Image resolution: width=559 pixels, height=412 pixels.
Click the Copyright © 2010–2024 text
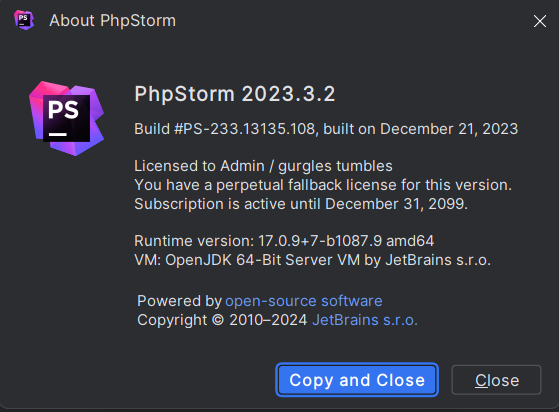(x=222, y=320)
